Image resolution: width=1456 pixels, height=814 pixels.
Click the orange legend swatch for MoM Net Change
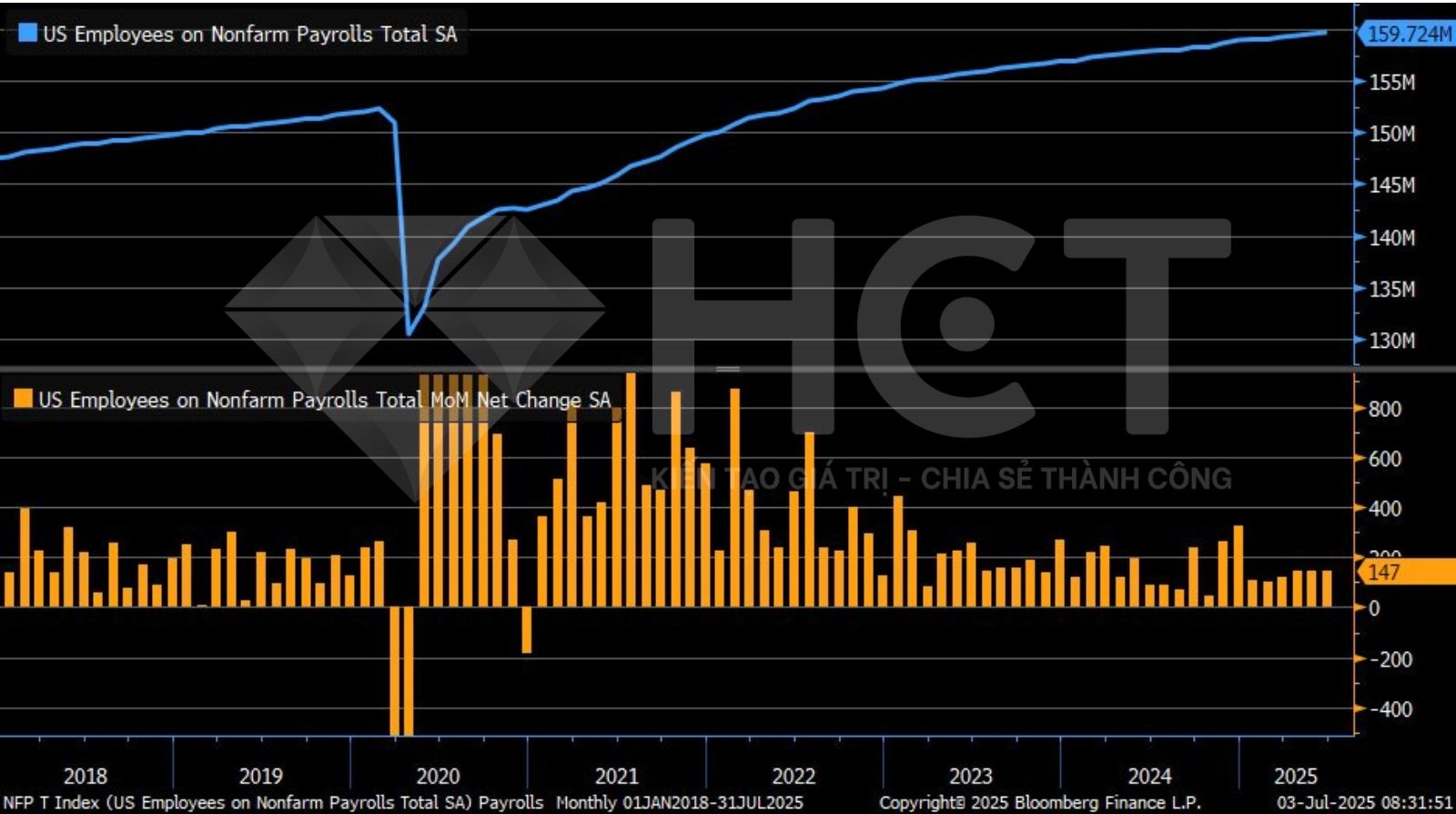(23, 399)
